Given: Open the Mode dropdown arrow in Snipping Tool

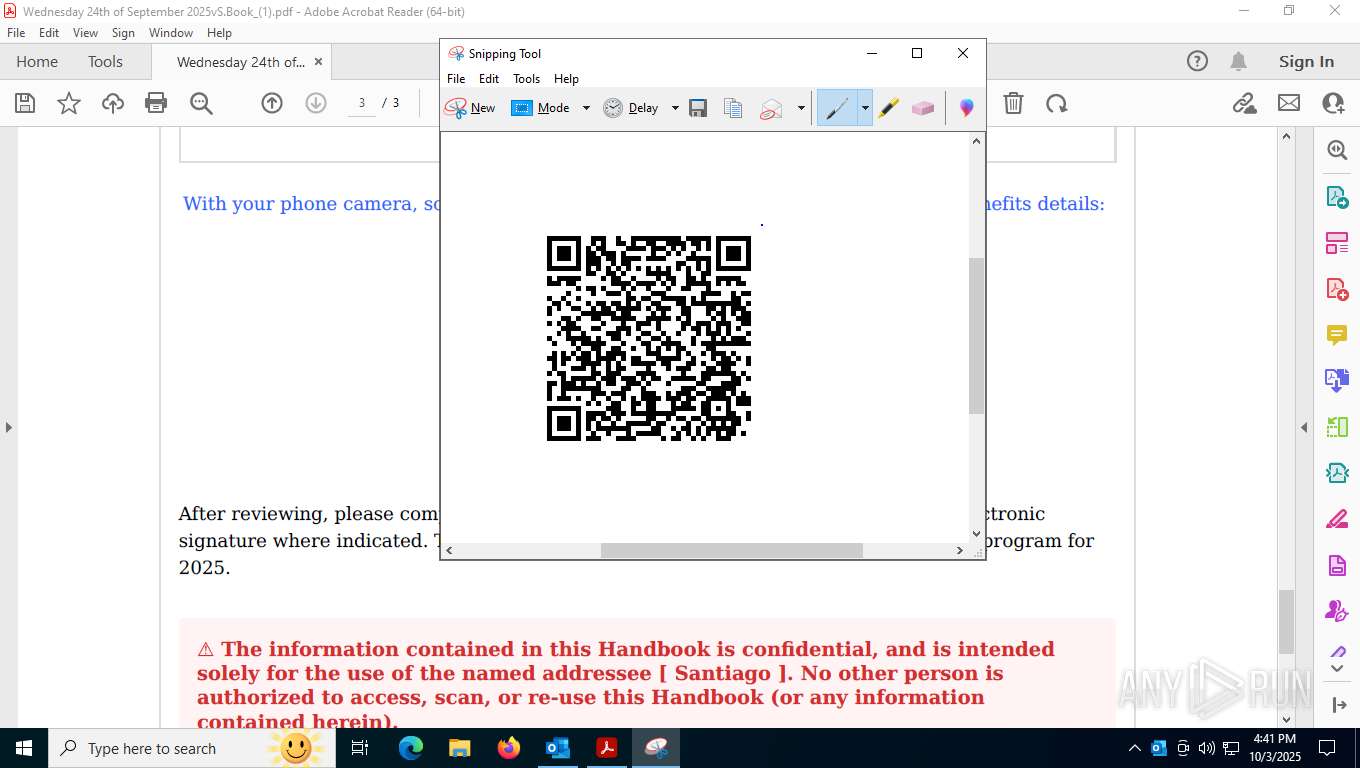Looking at the screenshot, I should [x=586, y=108].
